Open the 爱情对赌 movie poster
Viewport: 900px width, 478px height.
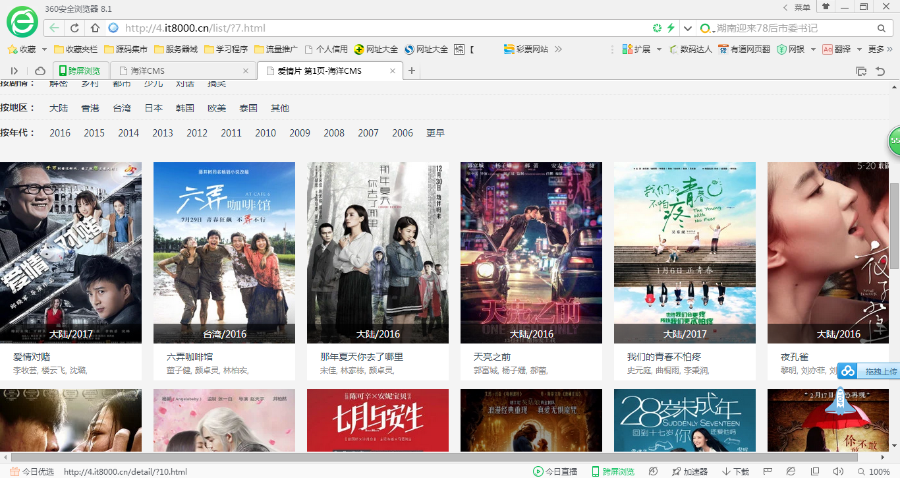71,252
